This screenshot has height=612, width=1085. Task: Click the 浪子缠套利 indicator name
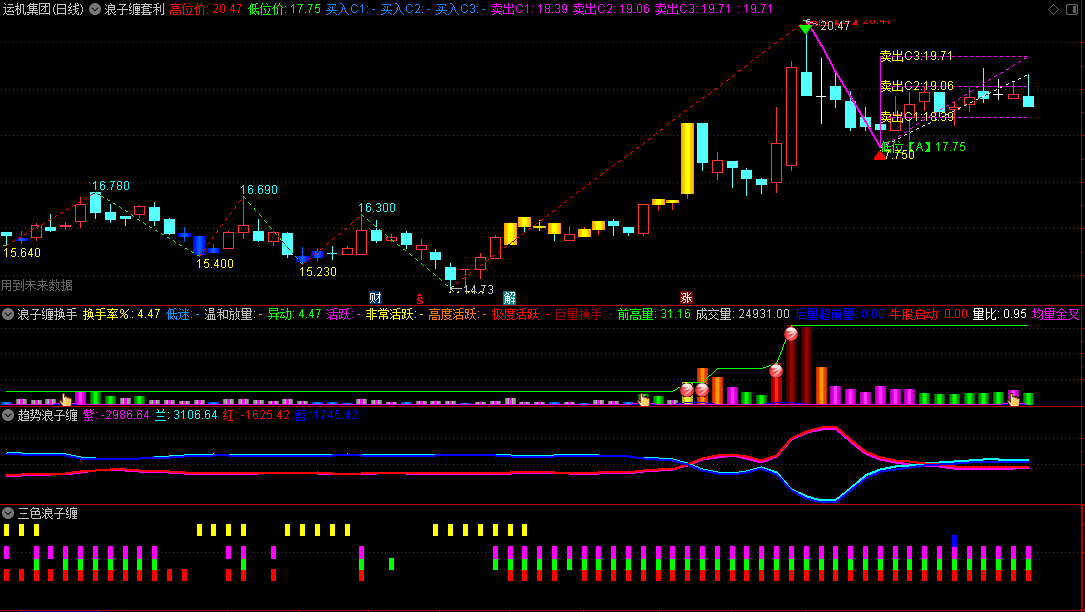click(134, 10)
